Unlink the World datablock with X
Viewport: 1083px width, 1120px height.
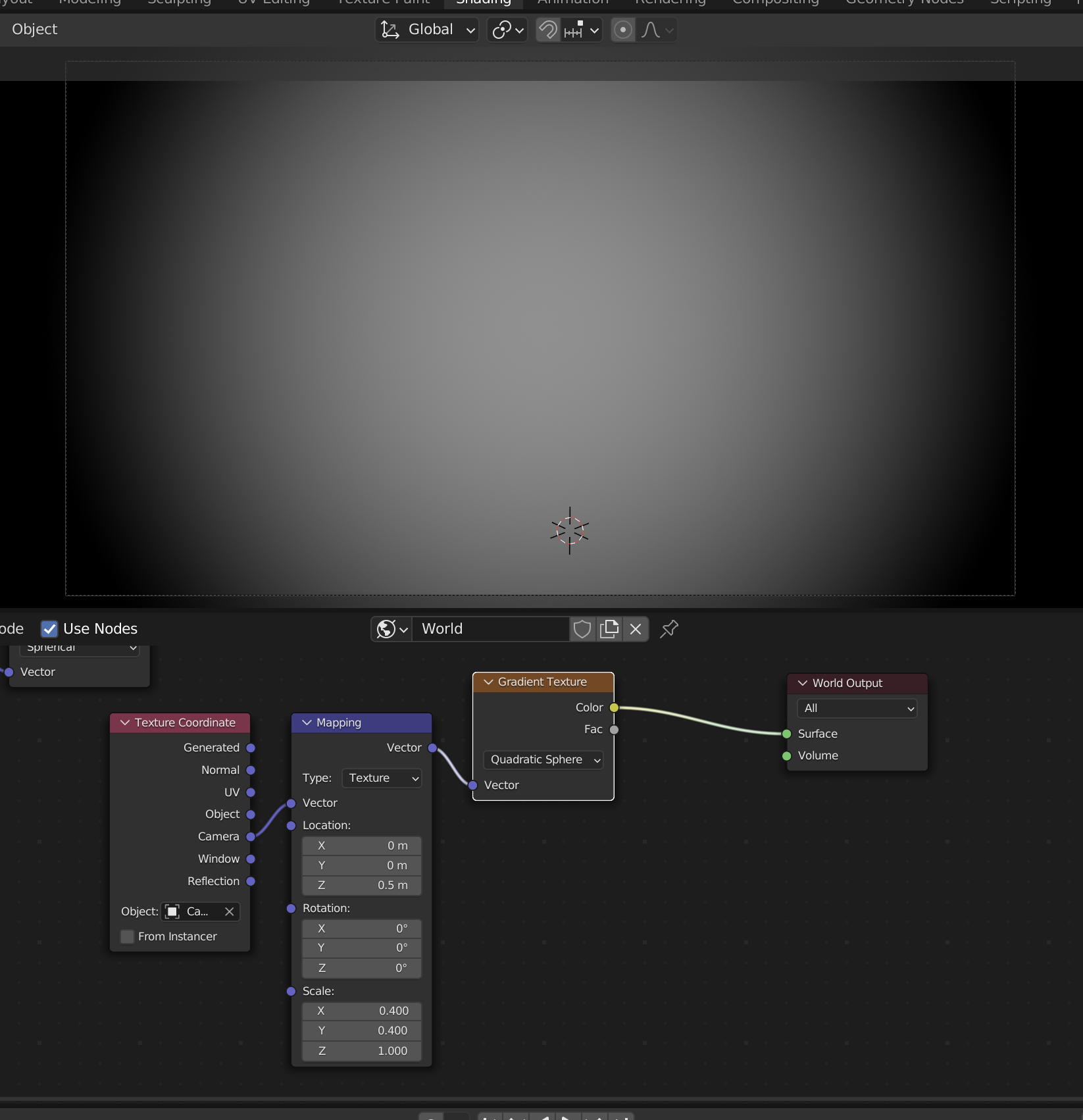[x=636, y=629]
